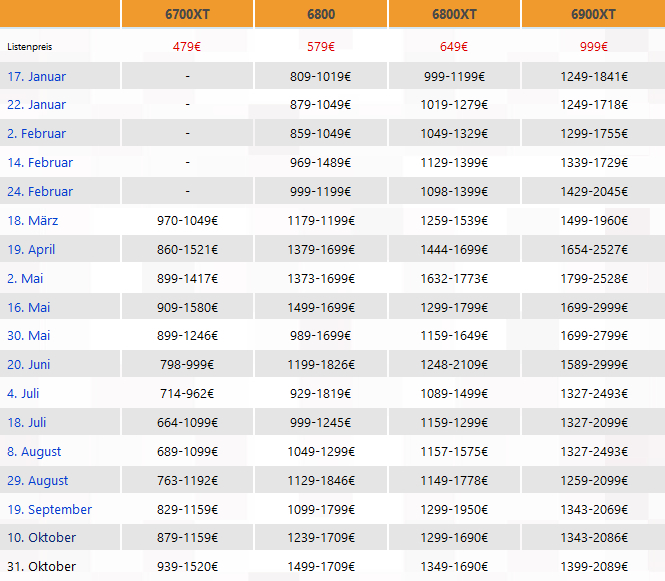Image resolution: width=665 pixels, height=581 pixels.
Task: Select the 649€ list price
Action: (x=454, y=47)
